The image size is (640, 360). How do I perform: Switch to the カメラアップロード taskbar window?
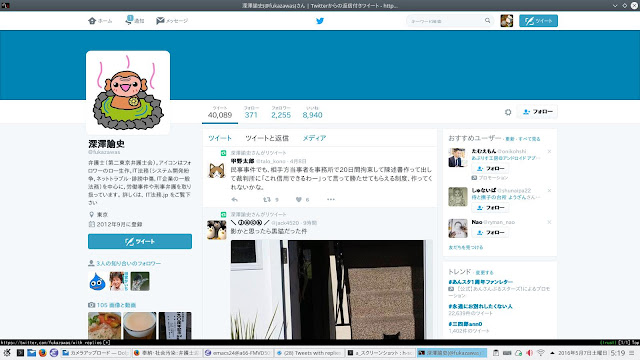pos(96,353)
